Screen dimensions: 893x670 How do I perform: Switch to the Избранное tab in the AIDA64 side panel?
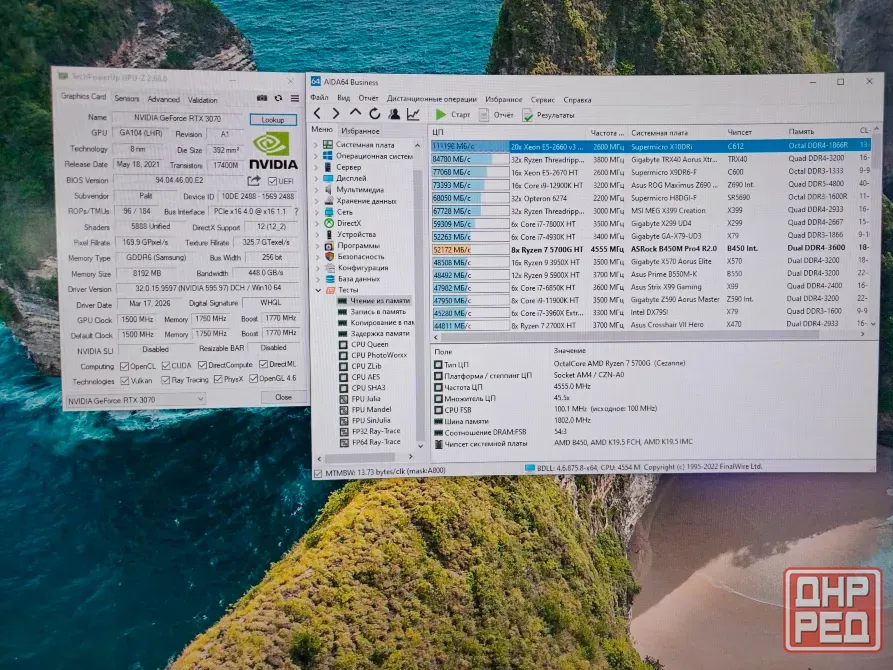[x=360, y=131]
